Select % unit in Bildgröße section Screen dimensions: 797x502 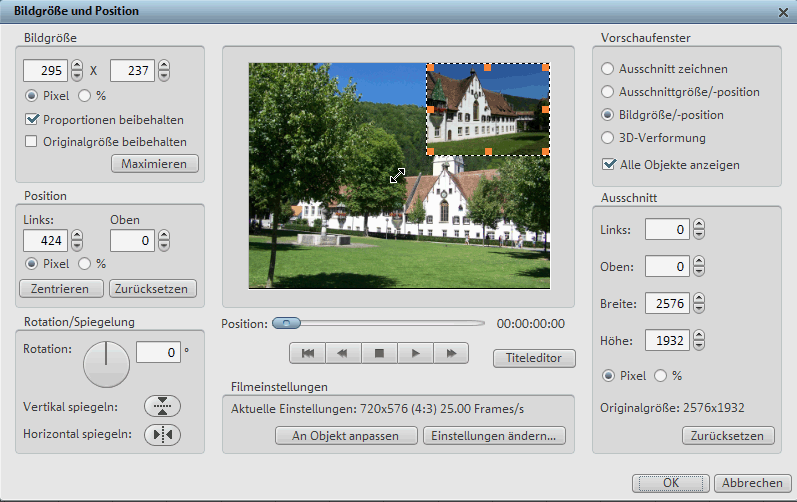[x=84, y=96]
